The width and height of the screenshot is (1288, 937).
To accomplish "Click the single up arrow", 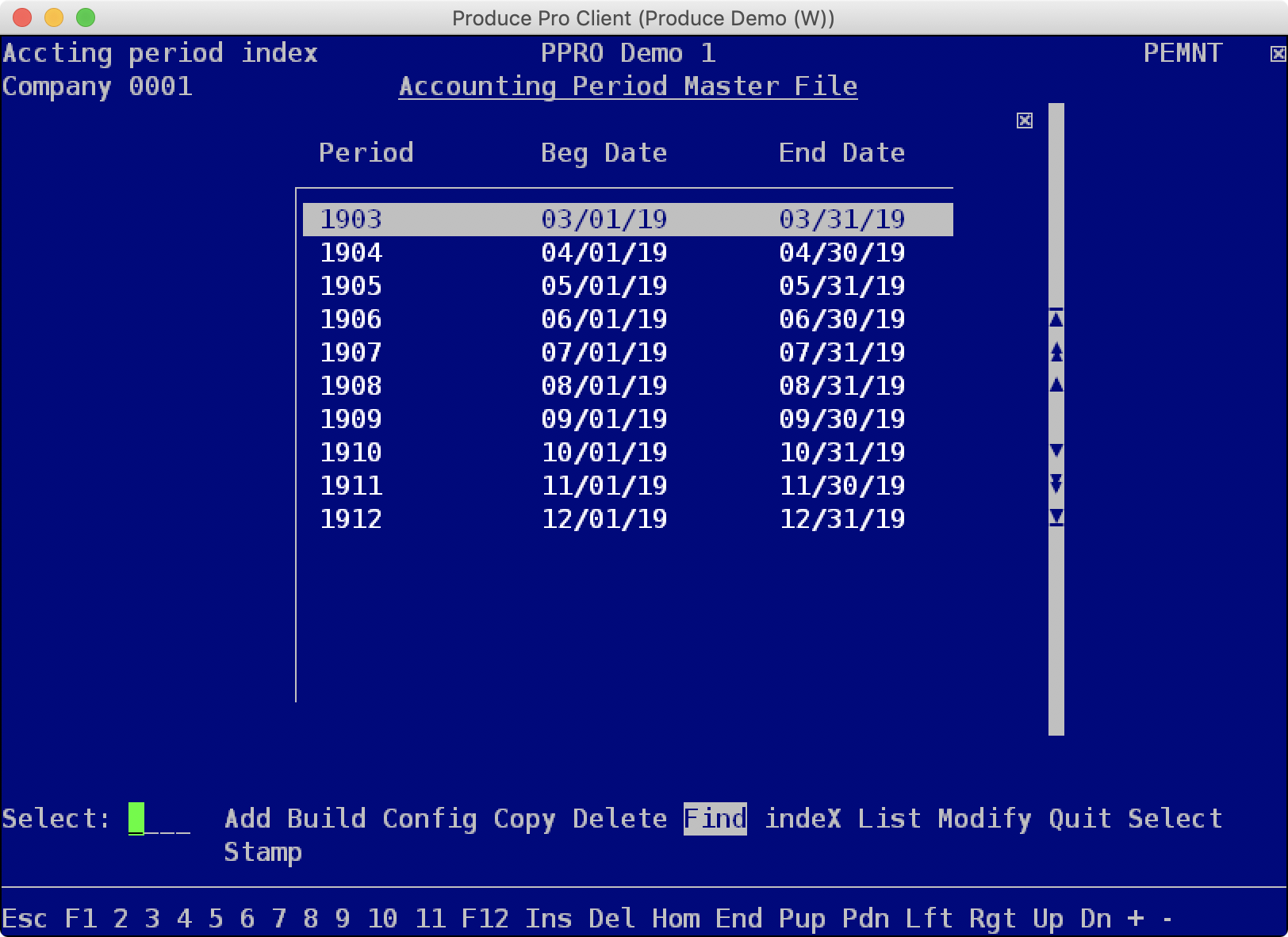I will point(1056,385).
